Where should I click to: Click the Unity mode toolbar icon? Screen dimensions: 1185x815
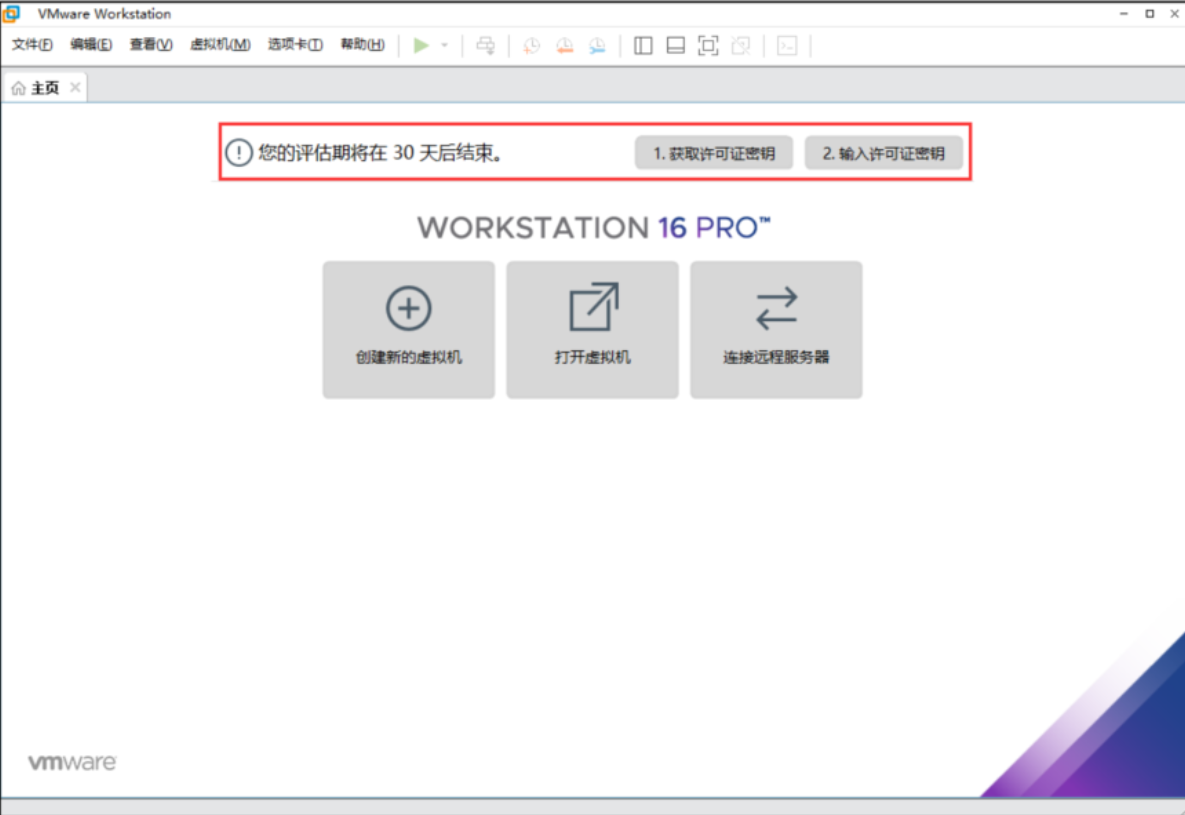[741, 45]
